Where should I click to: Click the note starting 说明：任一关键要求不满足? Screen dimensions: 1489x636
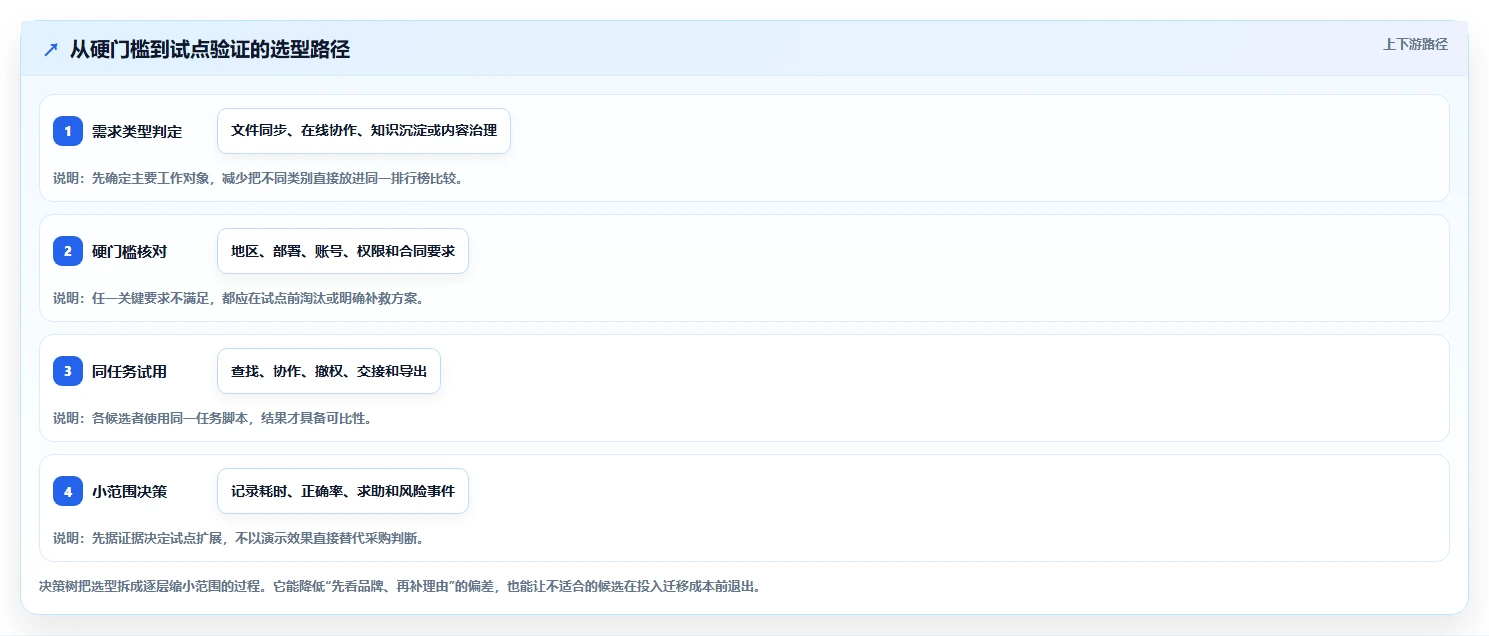pyautogui.click(x=238, y=298)
